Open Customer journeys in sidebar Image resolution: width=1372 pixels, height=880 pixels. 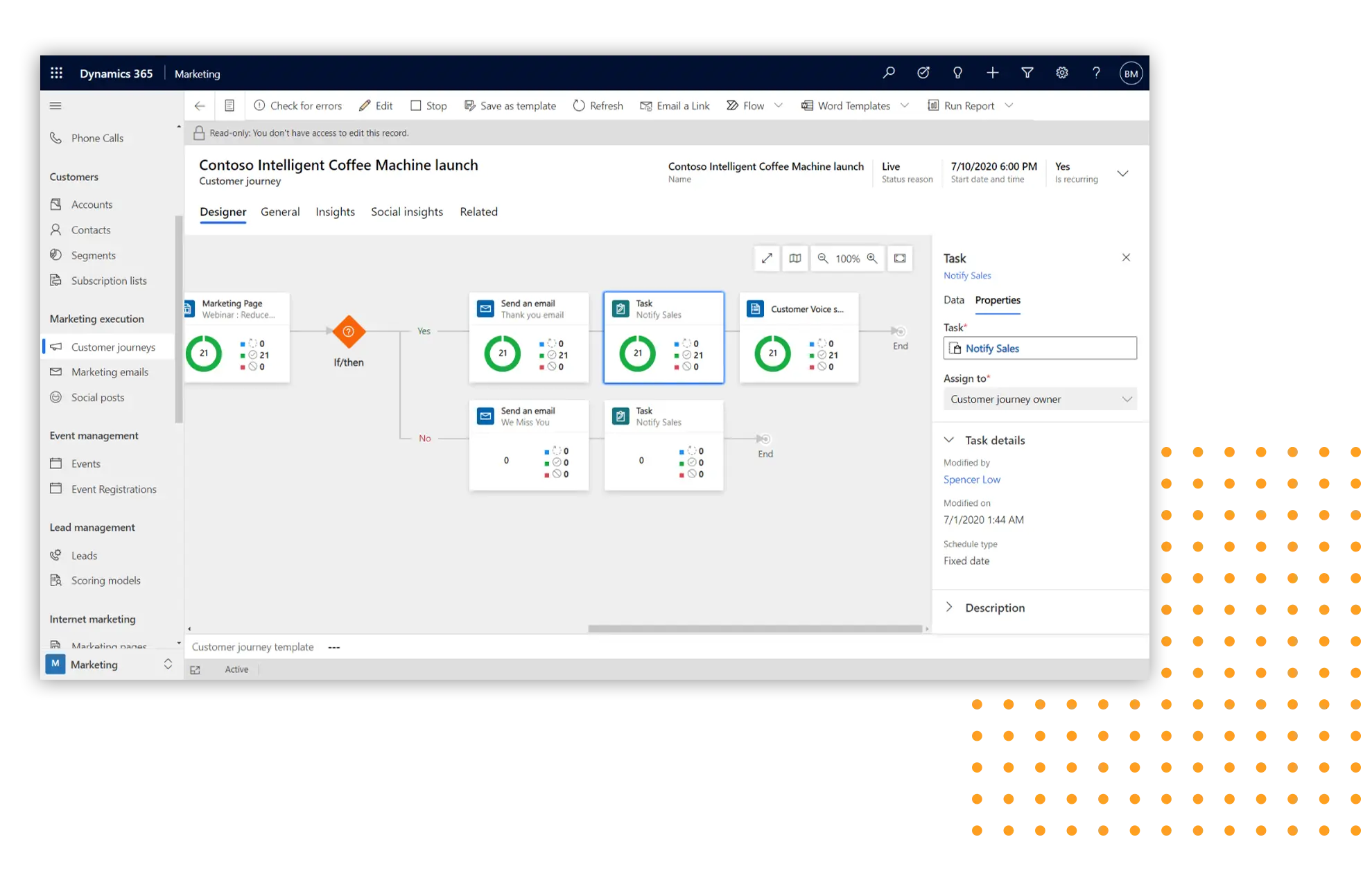click(x=108, y=347)
